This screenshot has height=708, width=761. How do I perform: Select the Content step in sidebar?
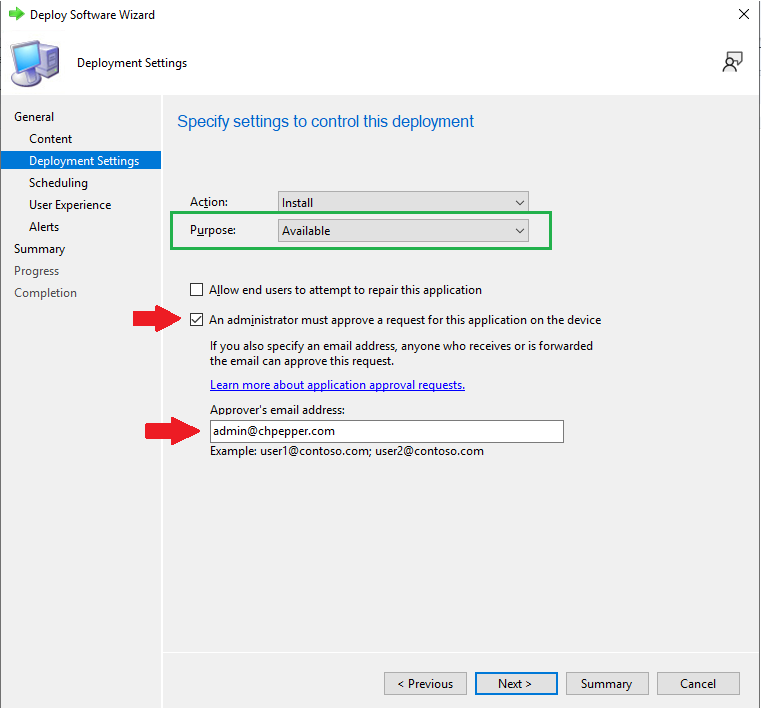tap(50, 139)
